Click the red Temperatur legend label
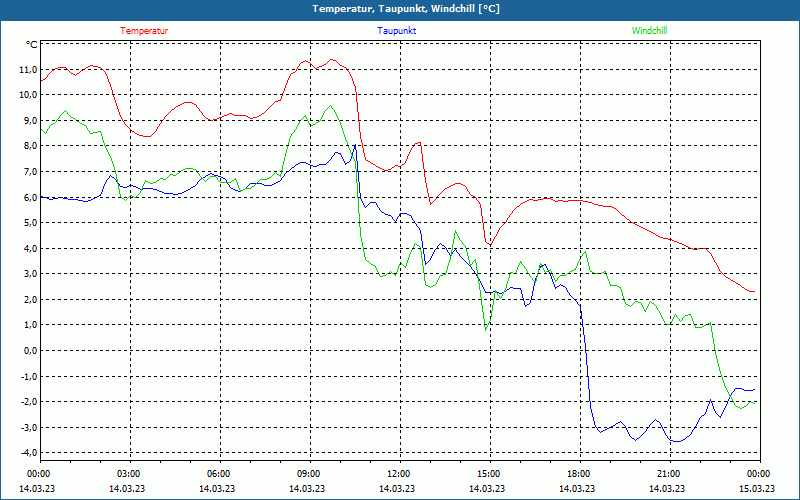The height and width of the screenshot is (500, 800). pyautogui.click(x=144, y=31)
